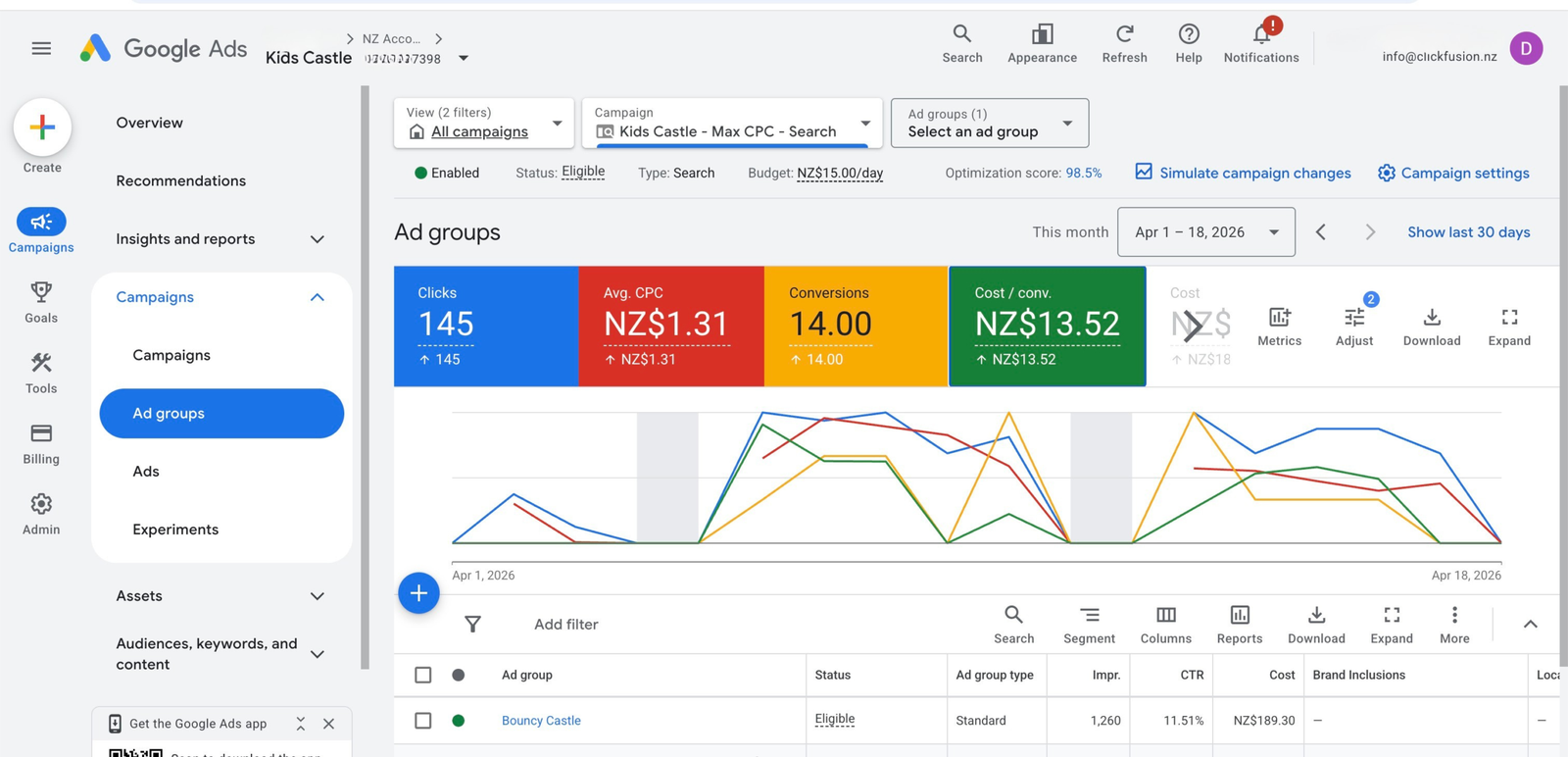Collapse the Google Ads app promo
Image resolution: width=1568 pixels, height=757 pixels.
click(x=301, y=724)
